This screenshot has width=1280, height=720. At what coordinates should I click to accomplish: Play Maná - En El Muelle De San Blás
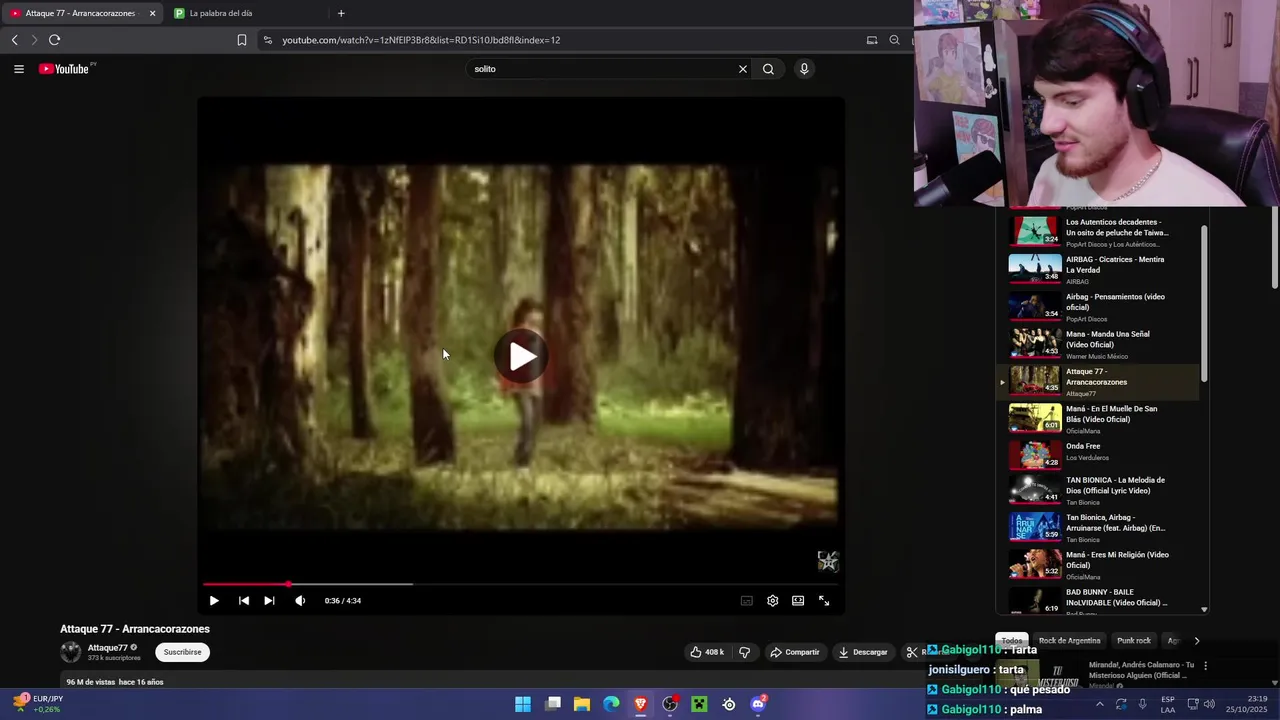pyautogui.click(x=1098, y=419)
